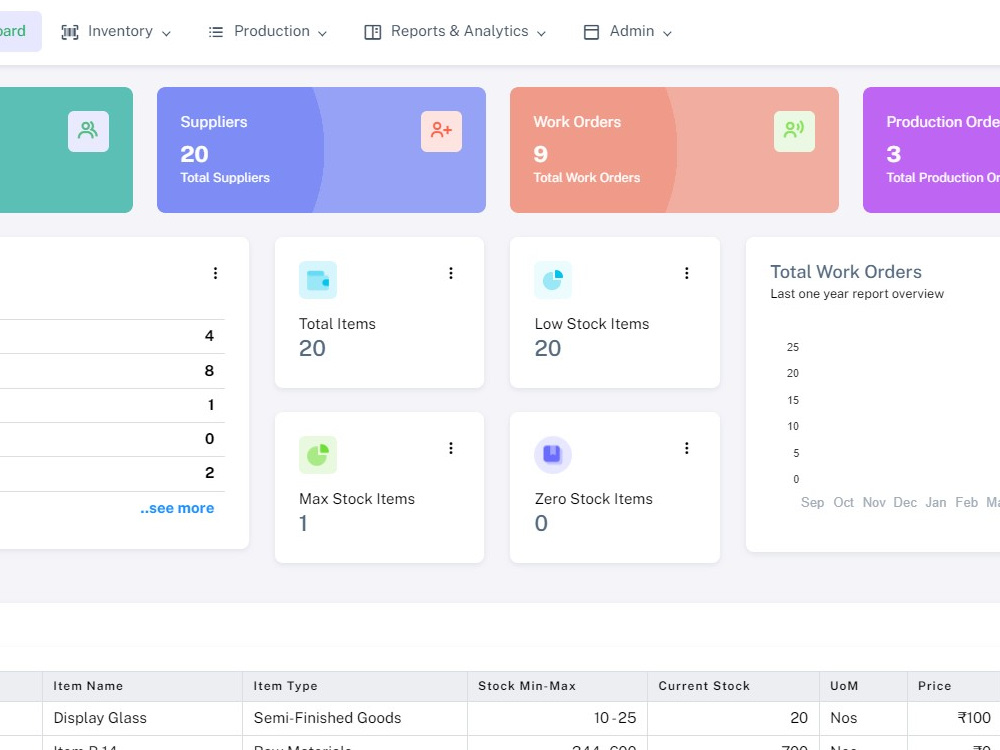The width and height of the screenshot is (1000, 750).
Task: Expand the Admin dropdown chevron
Action: coord(667,33)
